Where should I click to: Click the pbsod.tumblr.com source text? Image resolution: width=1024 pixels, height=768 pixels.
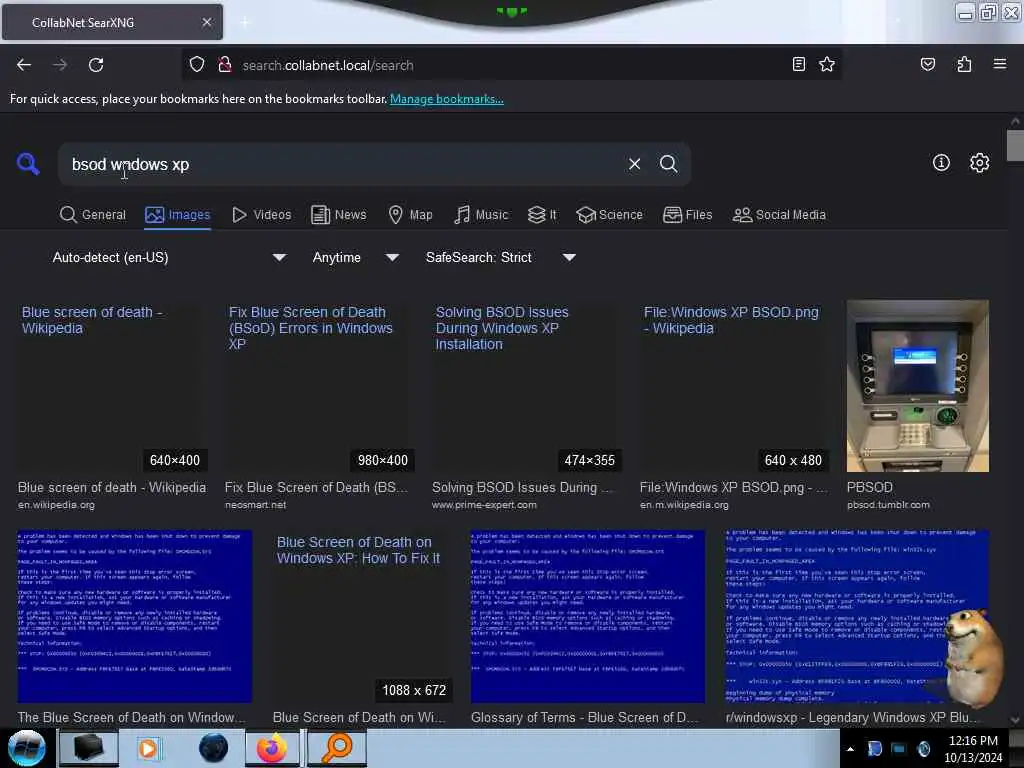888,504
